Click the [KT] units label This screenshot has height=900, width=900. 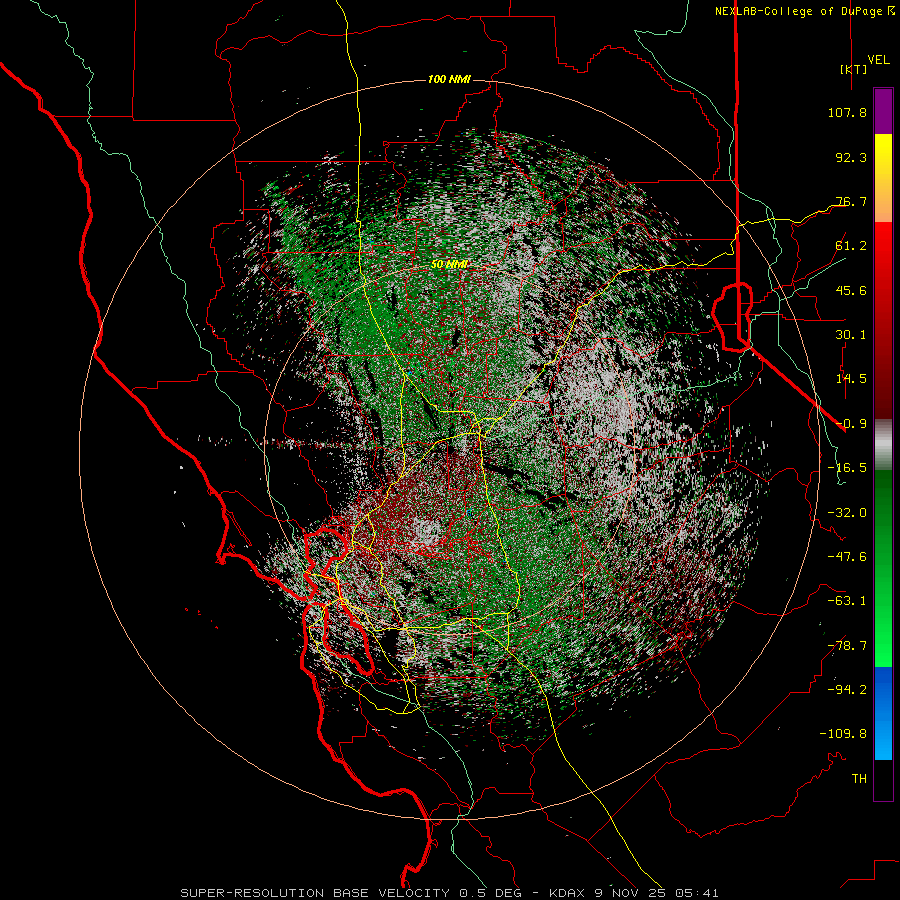coord(853,69)
